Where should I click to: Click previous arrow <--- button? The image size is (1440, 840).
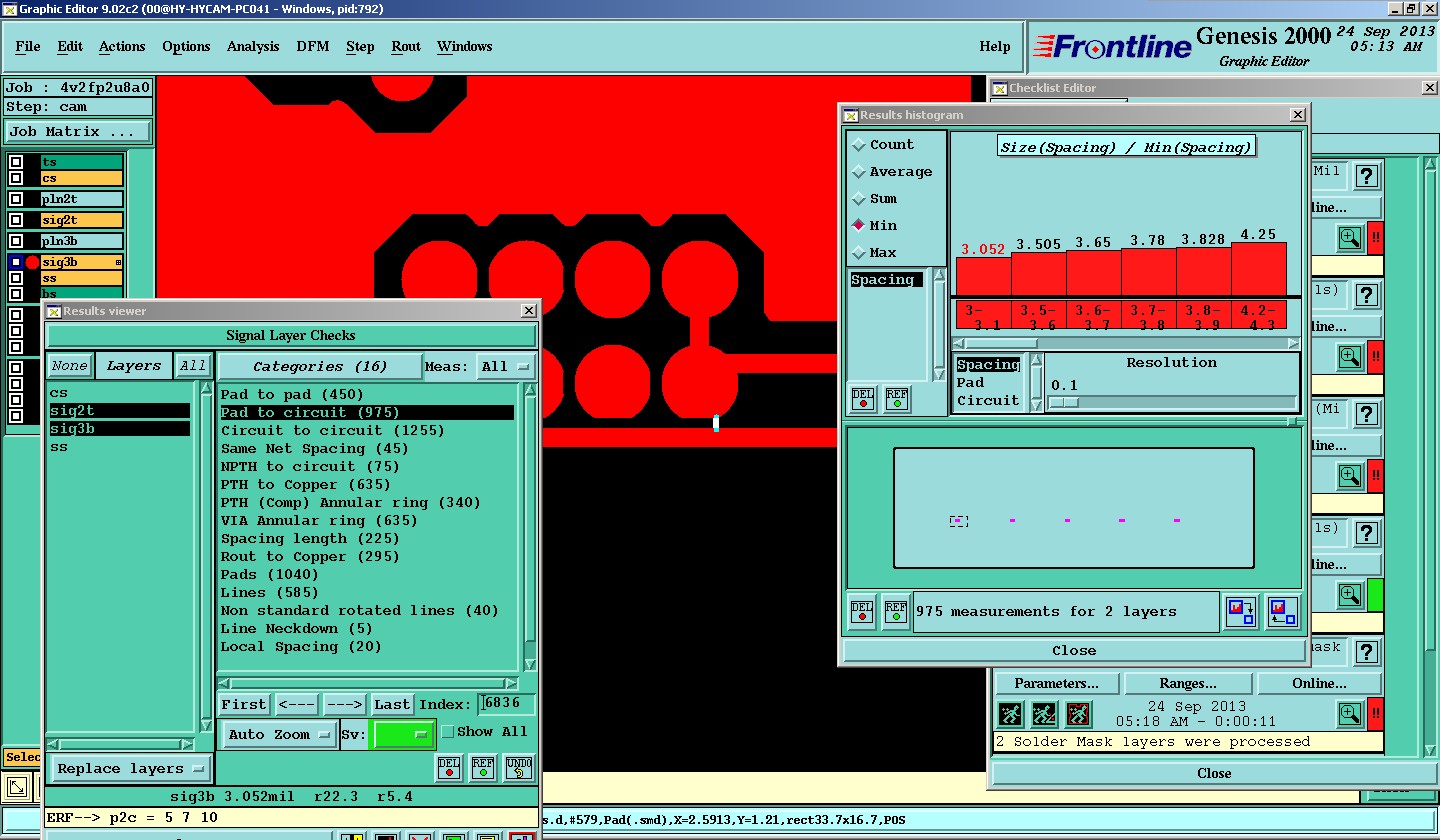click(x=297, y=705)
